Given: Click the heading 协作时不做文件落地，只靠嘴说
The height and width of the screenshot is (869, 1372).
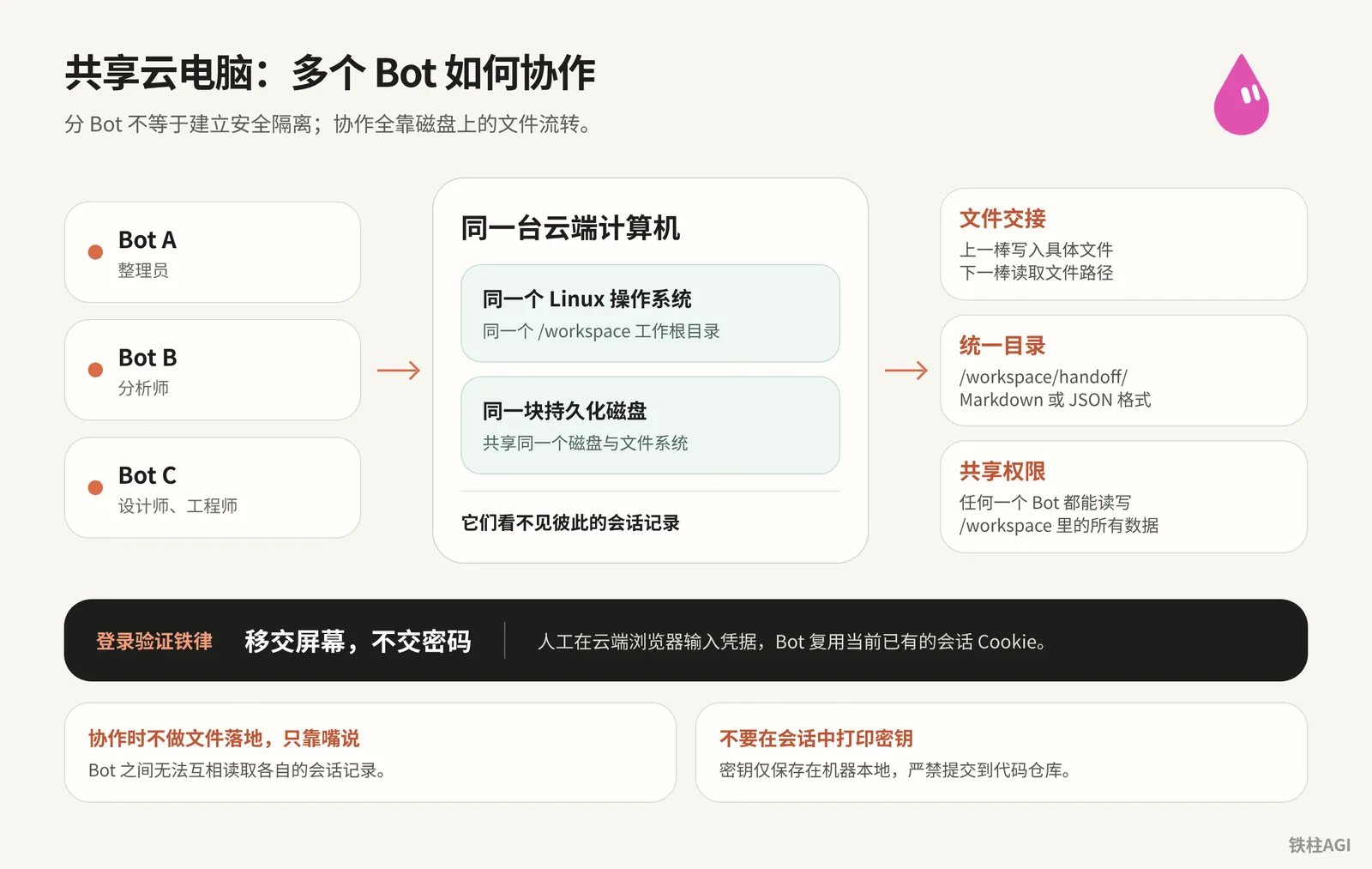Looking at the screenshot, I should 224,739.
